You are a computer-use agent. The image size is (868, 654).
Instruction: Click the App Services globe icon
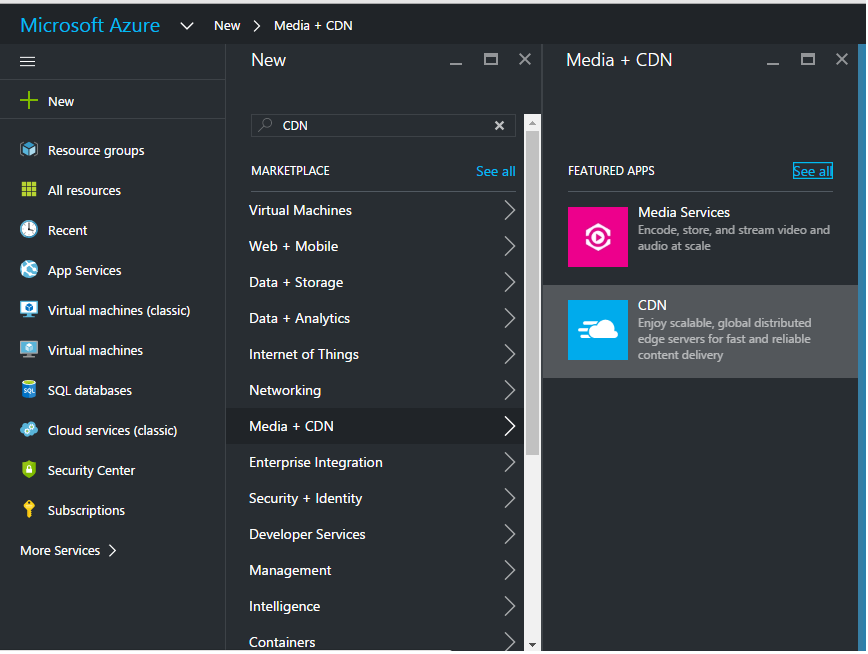click(x=29, y=270)
